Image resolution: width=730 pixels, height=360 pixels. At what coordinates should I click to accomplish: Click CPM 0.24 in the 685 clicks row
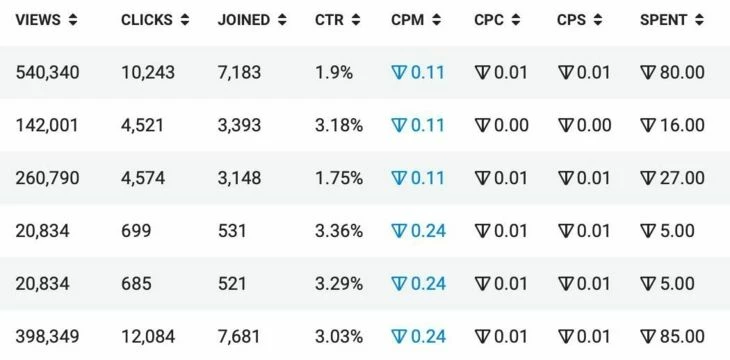(x=418, y=283)
